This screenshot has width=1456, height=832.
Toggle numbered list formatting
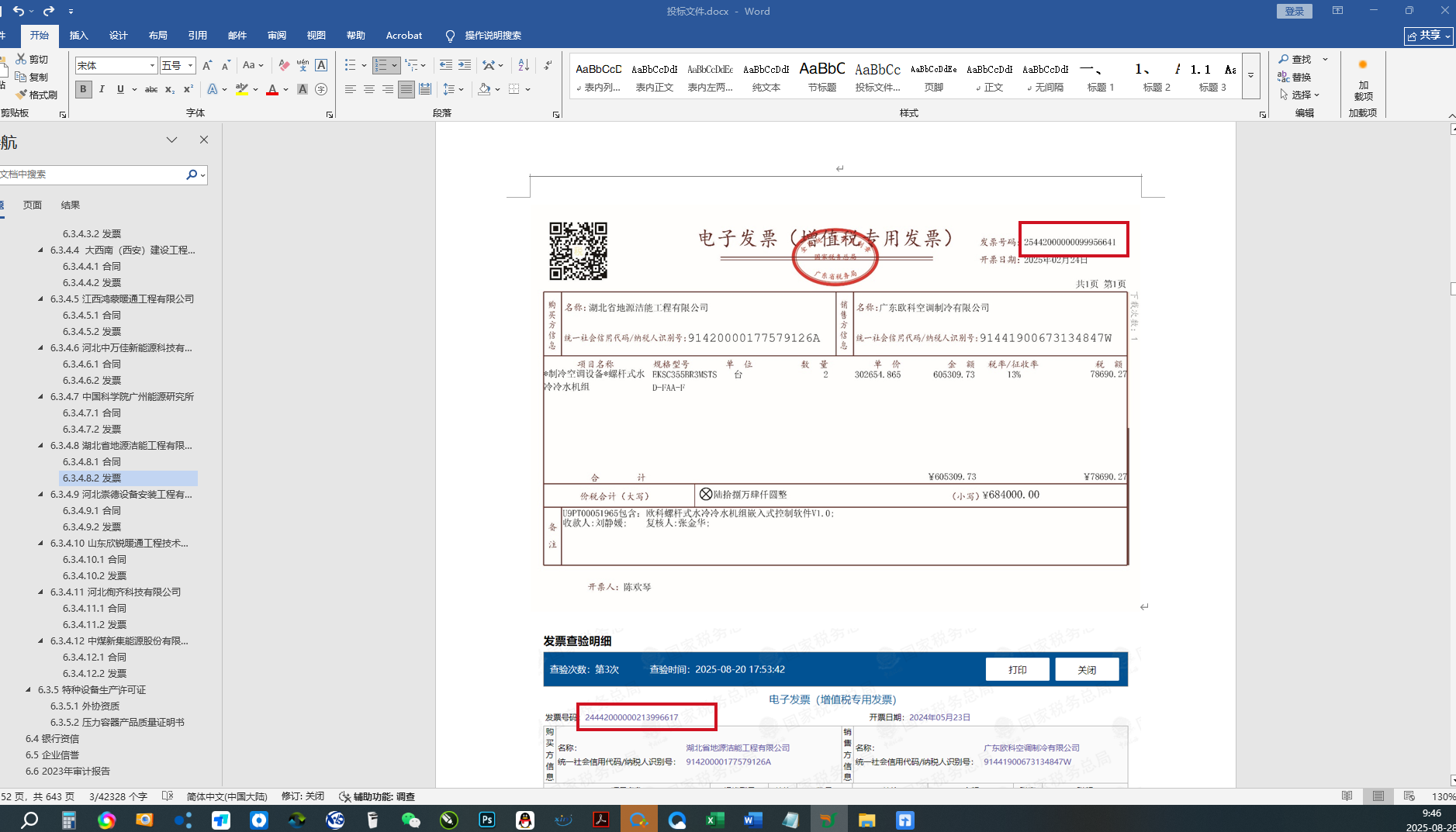381,65
